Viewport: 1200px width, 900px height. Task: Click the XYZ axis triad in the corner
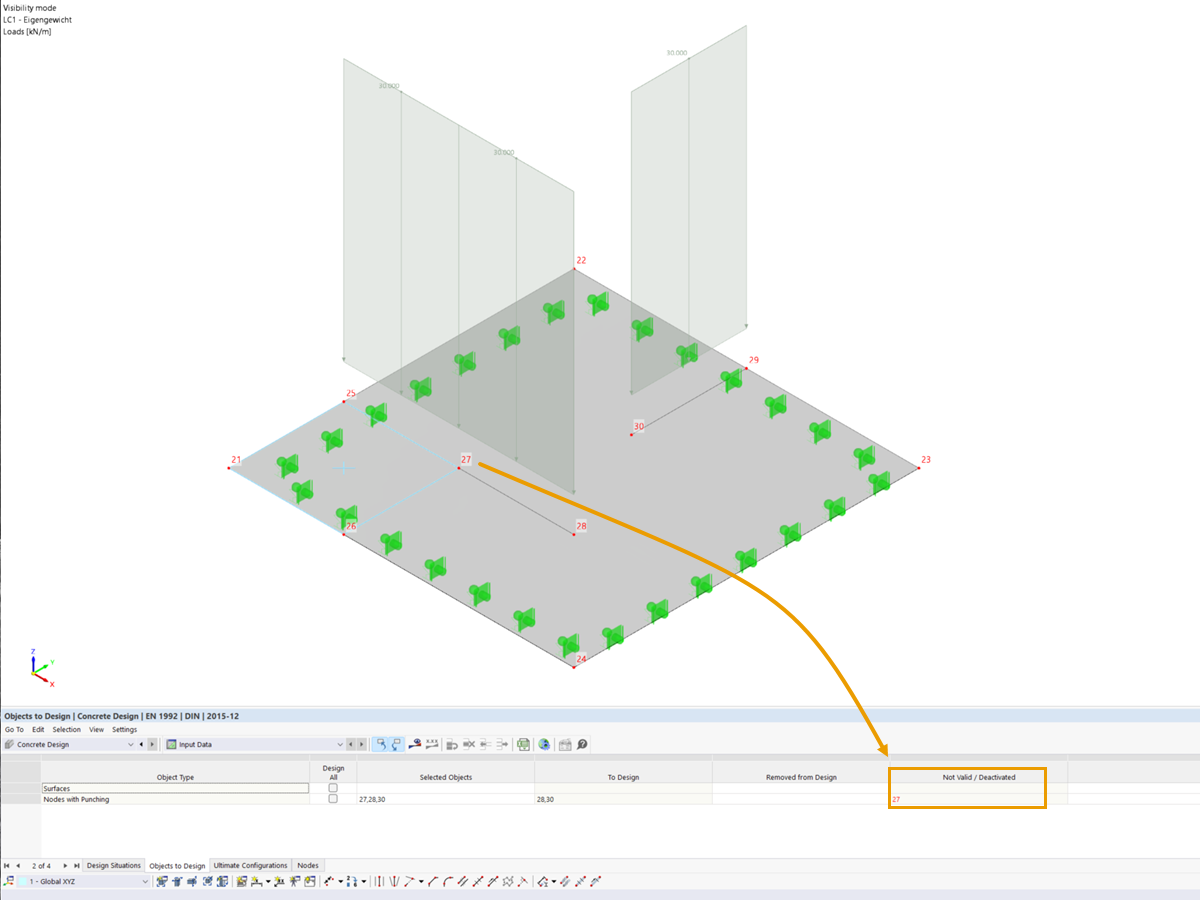point(42,670)
